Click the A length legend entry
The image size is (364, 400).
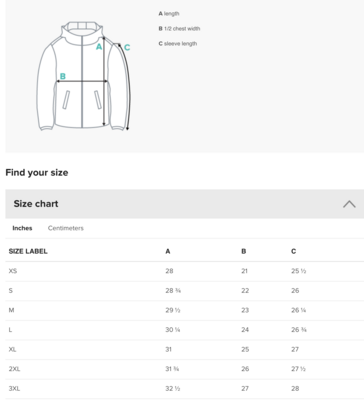pyautogui.click(x=169, y=14)
